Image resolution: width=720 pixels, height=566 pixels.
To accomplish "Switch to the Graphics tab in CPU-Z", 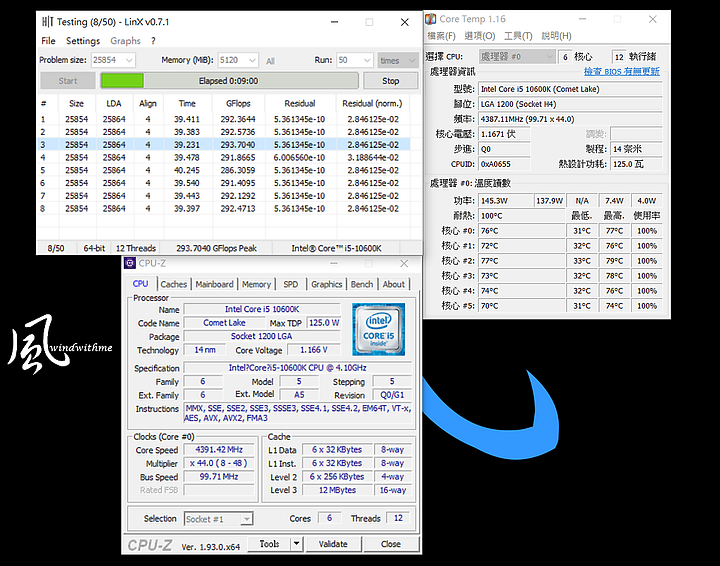I will [326, 284].
